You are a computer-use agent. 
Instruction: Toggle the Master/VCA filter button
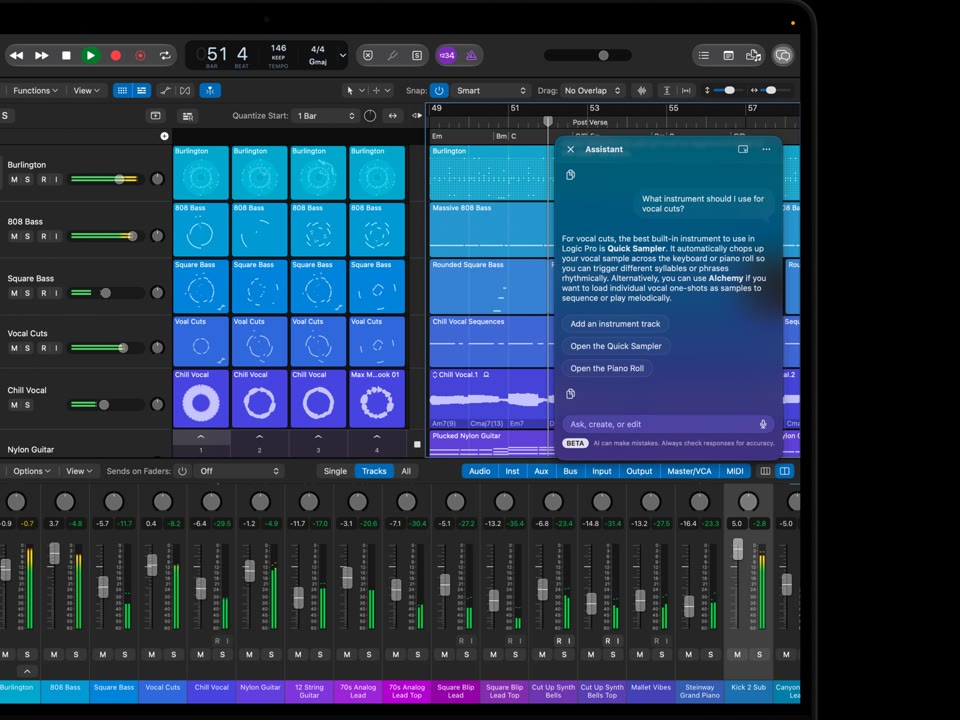click(689, 471)
